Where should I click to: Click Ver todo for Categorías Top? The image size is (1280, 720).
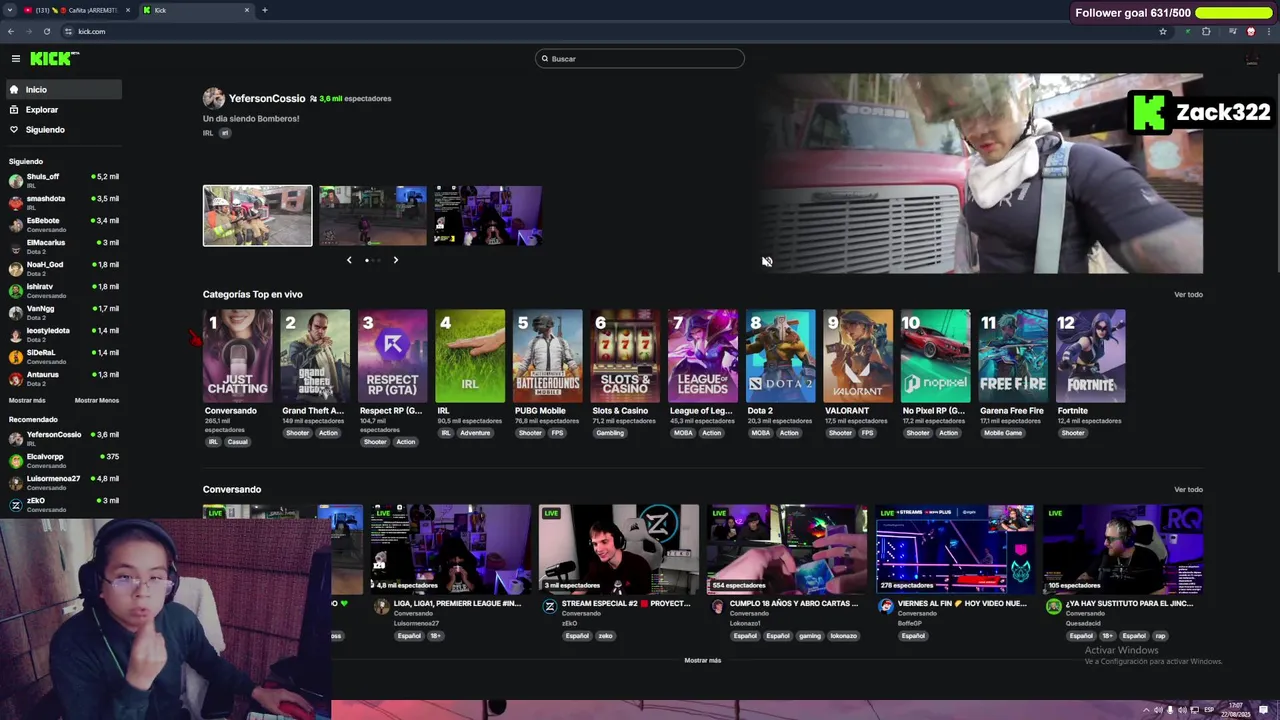pyautogui.click(x=1188, y=294)
